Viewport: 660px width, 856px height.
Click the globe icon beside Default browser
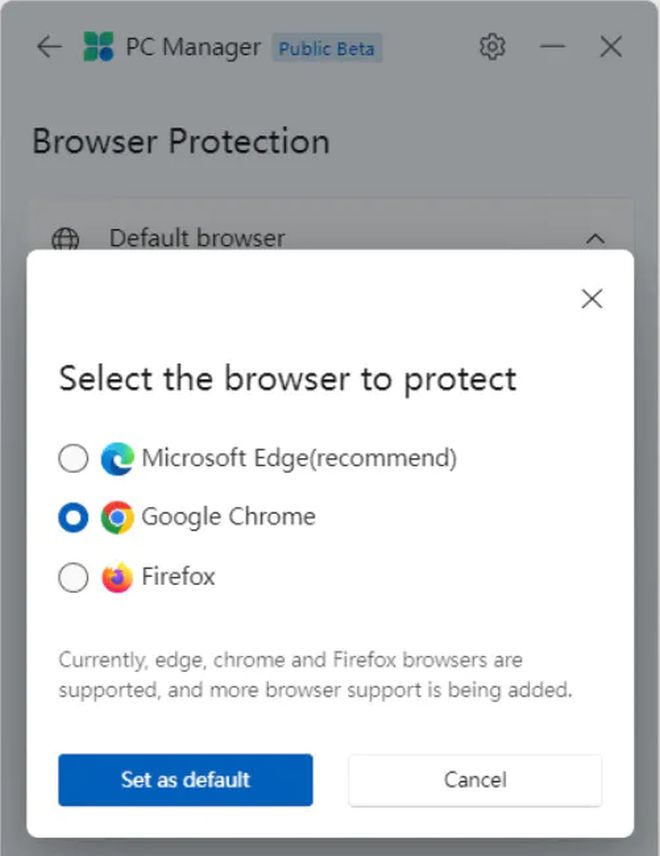(66, 240)
